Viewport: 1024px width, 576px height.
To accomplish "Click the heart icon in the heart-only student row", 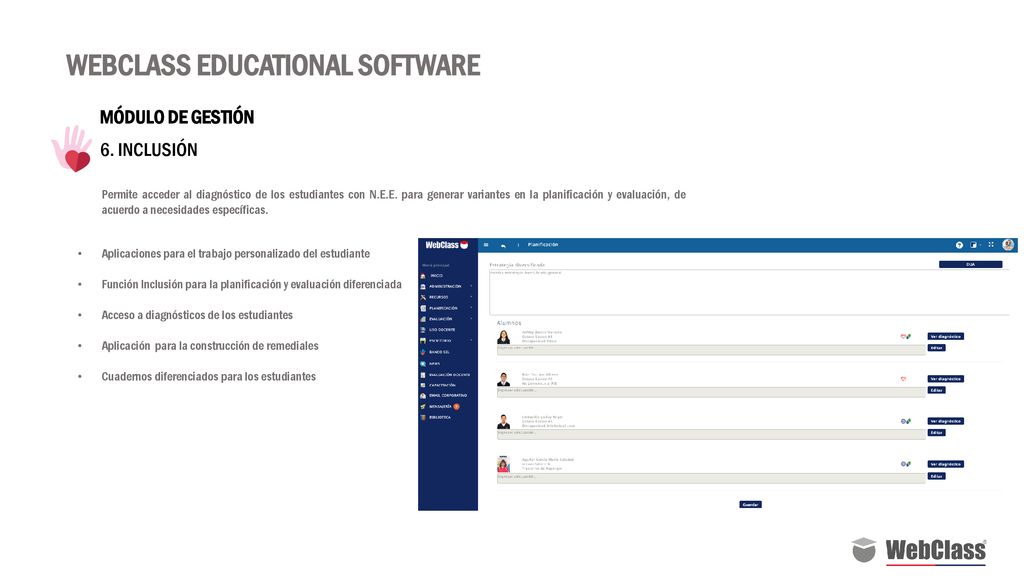I will [903, 379].
